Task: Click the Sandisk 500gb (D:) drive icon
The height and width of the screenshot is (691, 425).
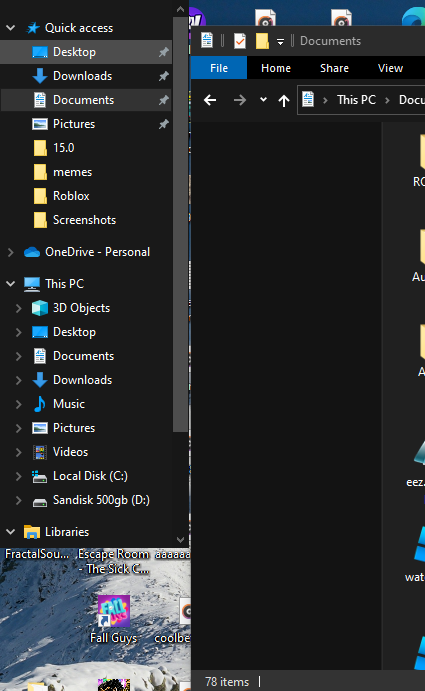Action: 40,502
